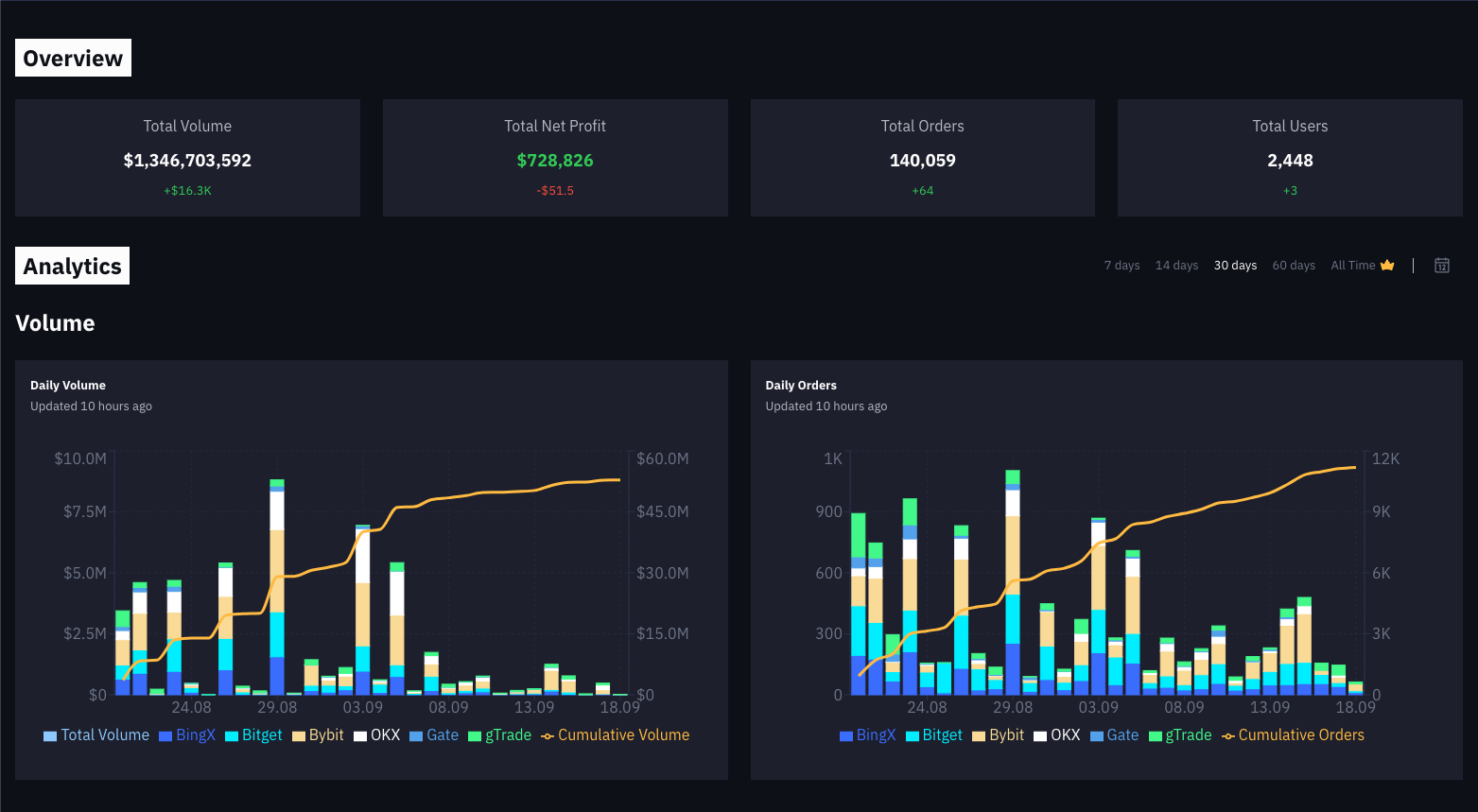Select the 30 days range

coord(1235,266)
